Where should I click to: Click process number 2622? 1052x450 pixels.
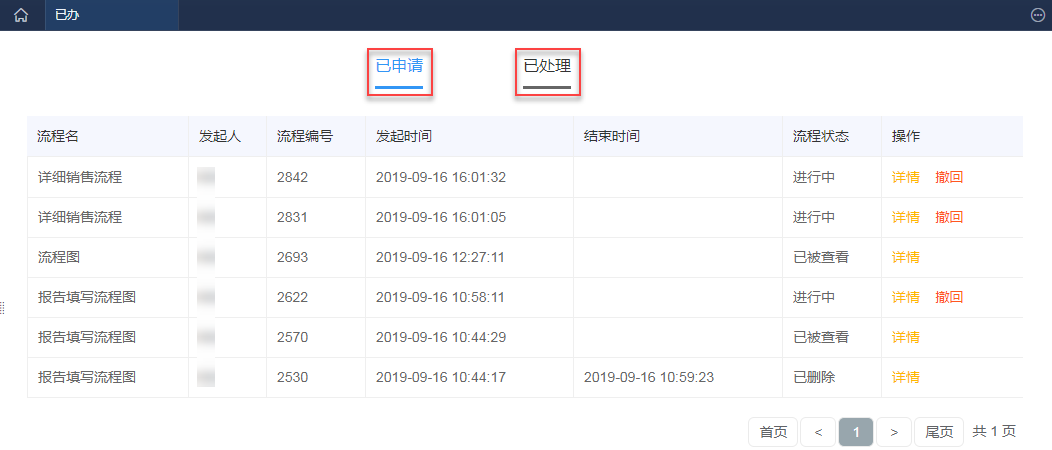click(292, 297)
